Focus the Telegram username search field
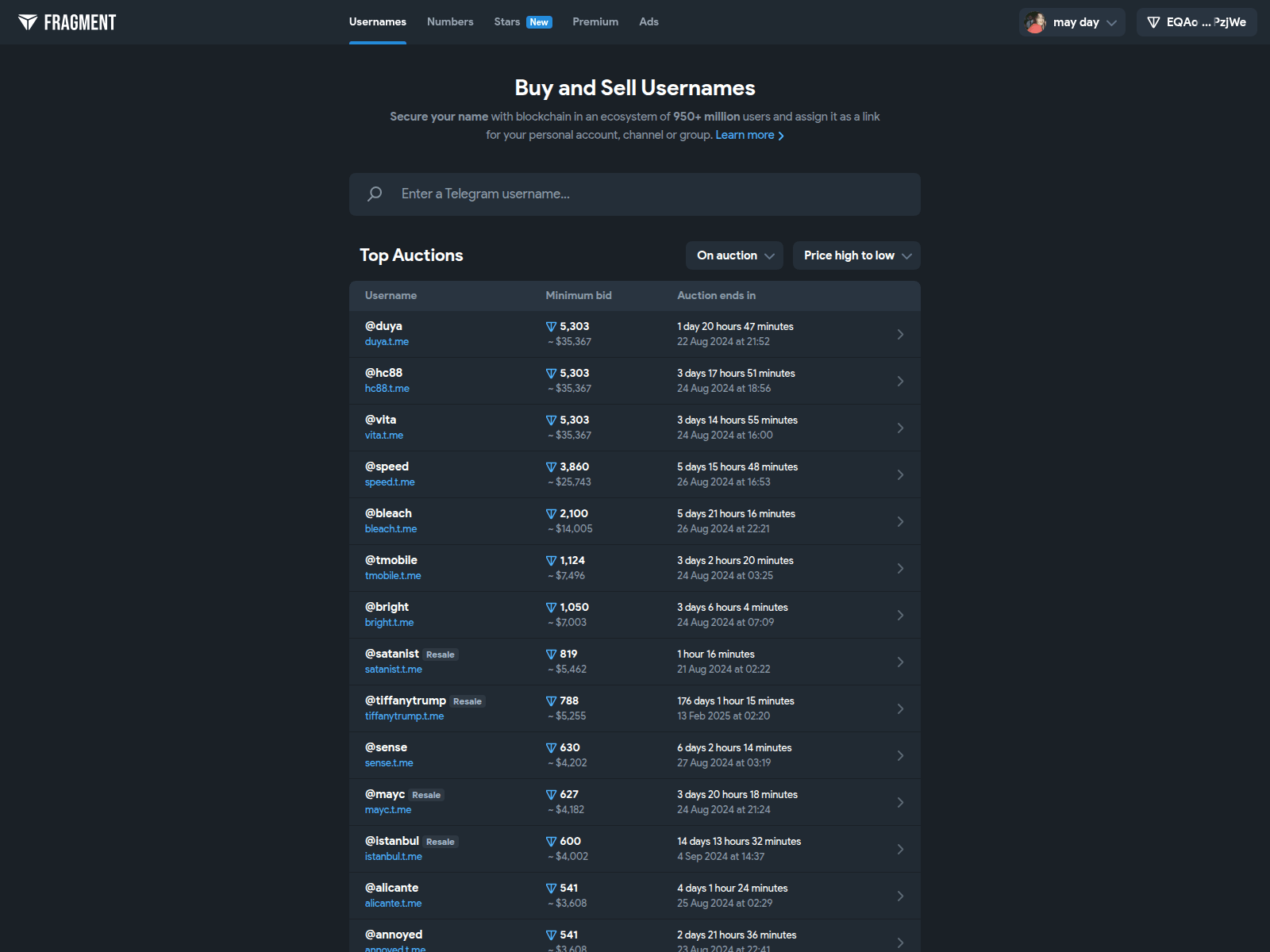 tap(635, 194)
